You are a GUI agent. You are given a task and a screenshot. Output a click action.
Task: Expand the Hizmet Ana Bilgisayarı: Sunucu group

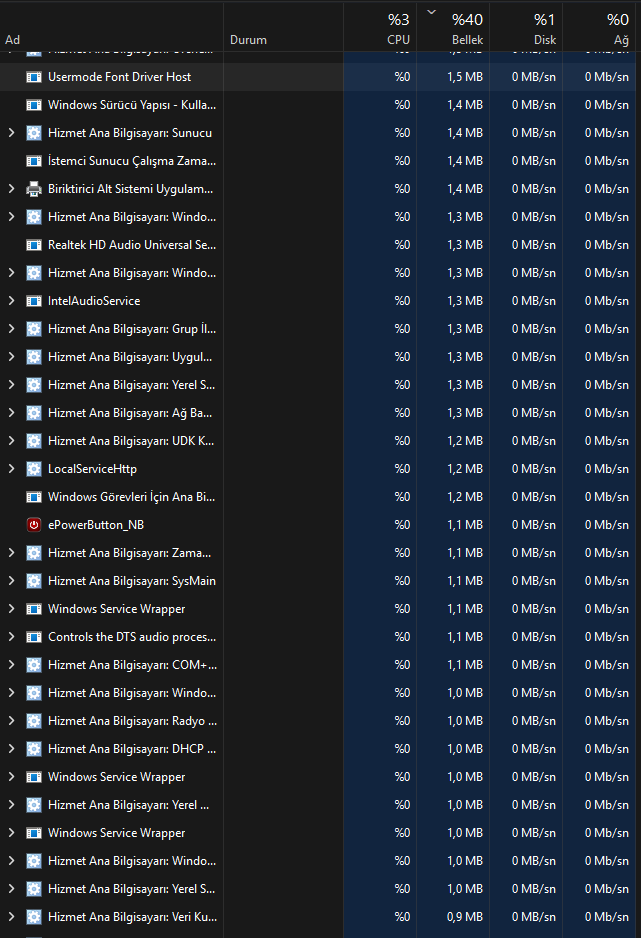[11, 133]
